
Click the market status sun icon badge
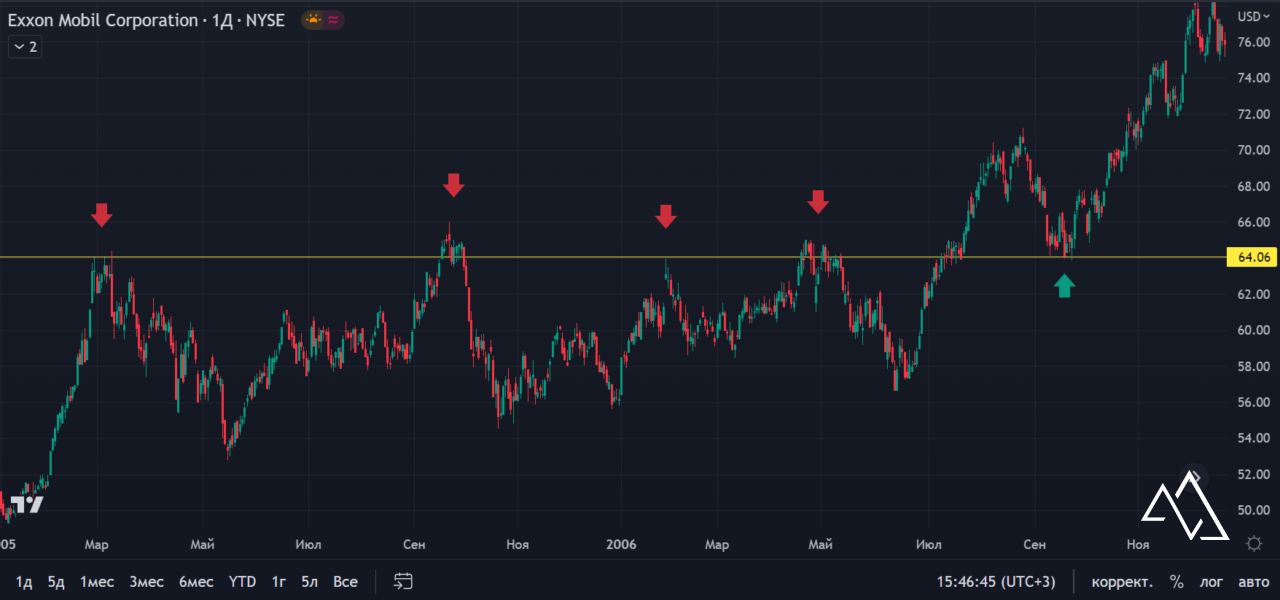pos(314,20)
